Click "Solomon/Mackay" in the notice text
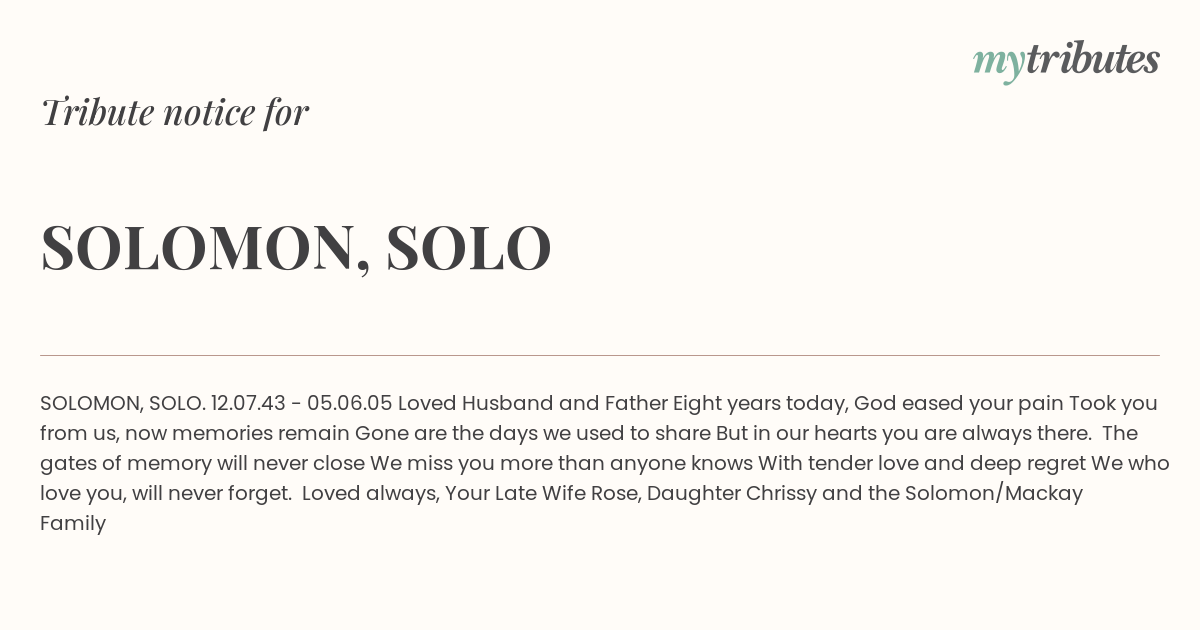The width and height of the screenshot is (1200, 630). [994, 493]
